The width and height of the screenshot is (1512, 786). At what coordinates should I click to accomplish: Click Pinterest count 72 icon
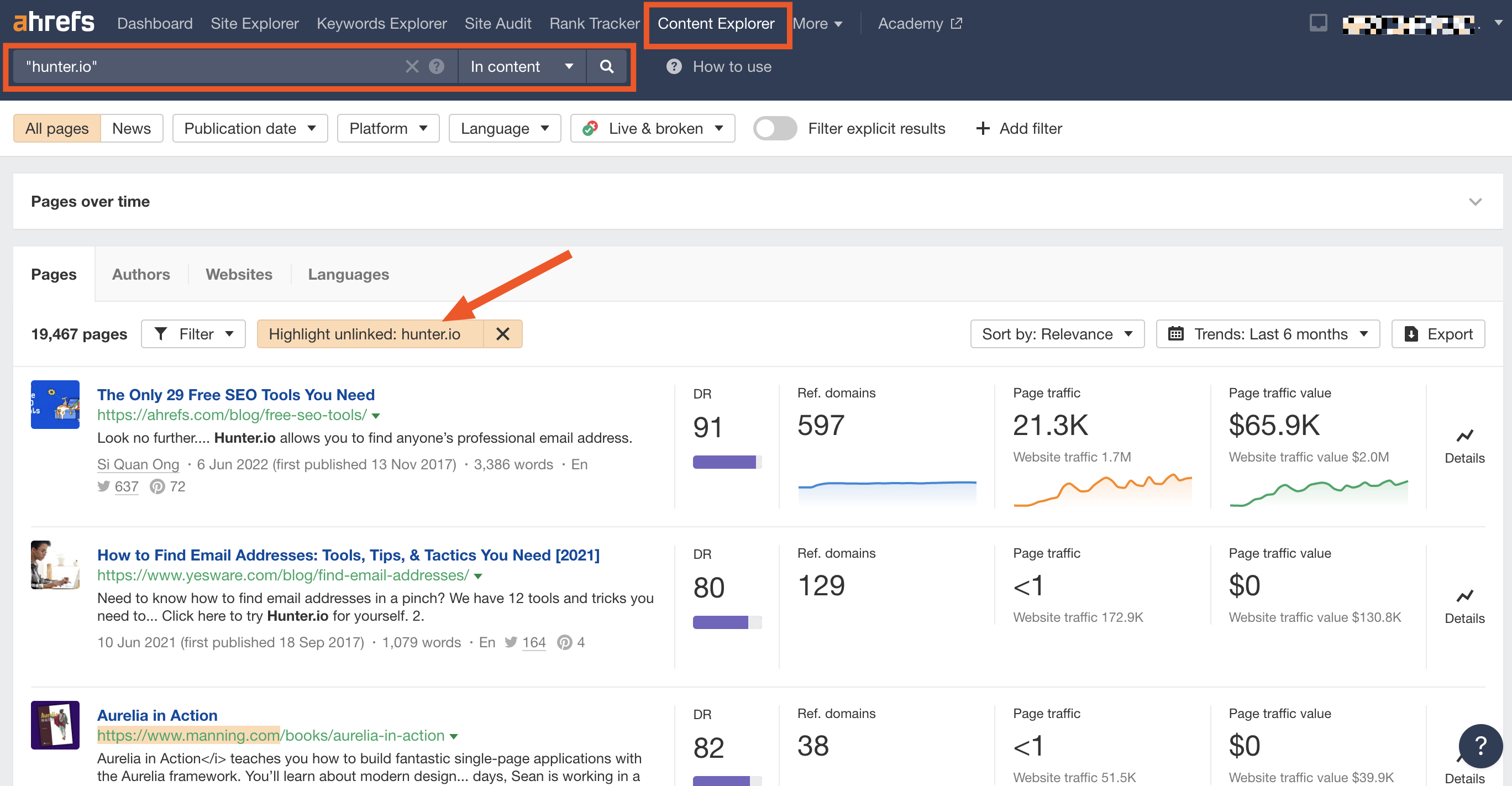pos(157,486)
